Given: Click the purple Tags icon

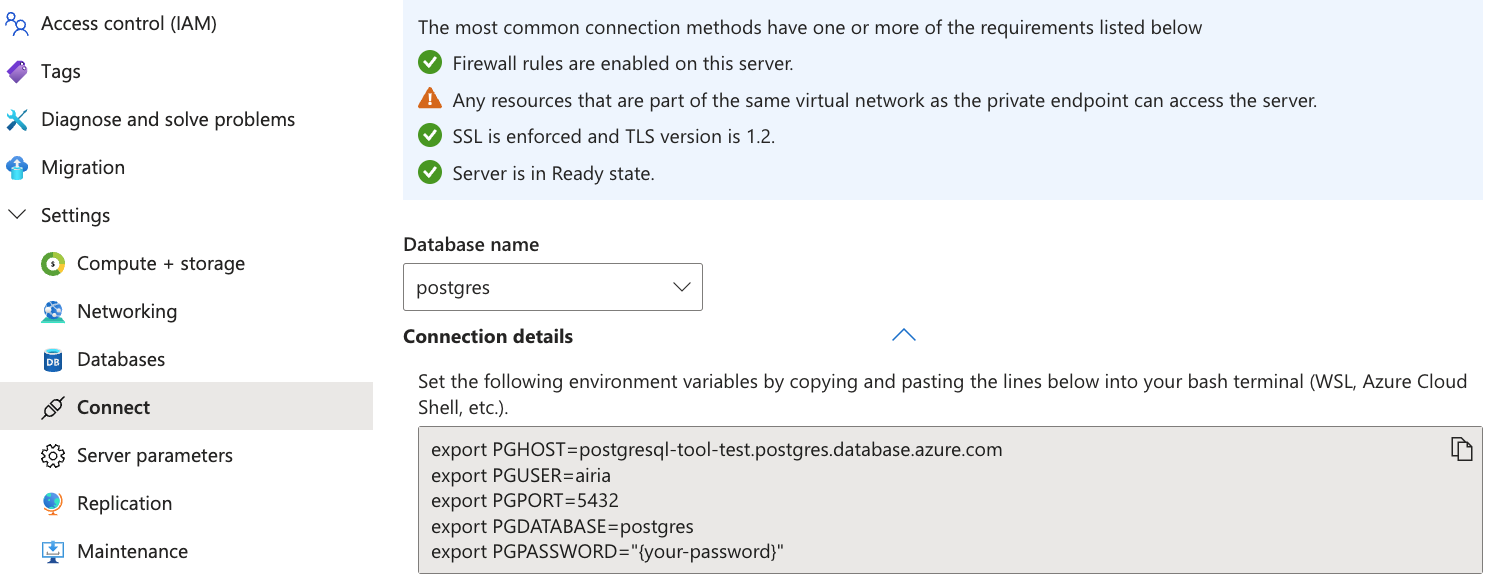Looking at the screenshot, I should point(17,71).
